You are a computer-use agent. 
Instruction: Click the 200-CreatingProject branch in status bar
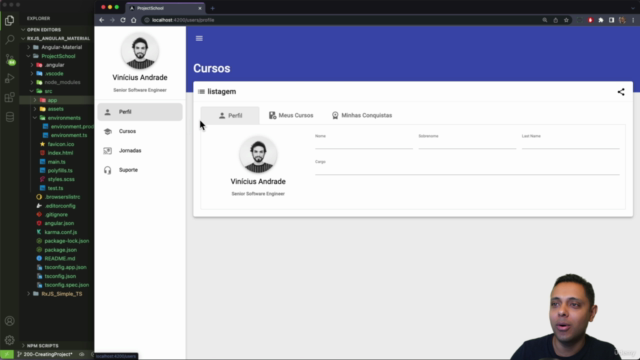click(45, 354)
